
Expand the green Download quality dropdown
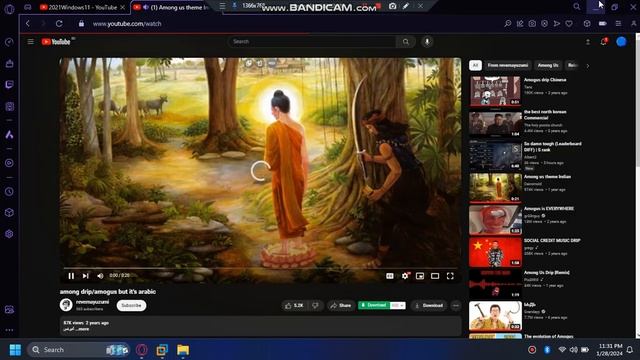coord(398,305)
